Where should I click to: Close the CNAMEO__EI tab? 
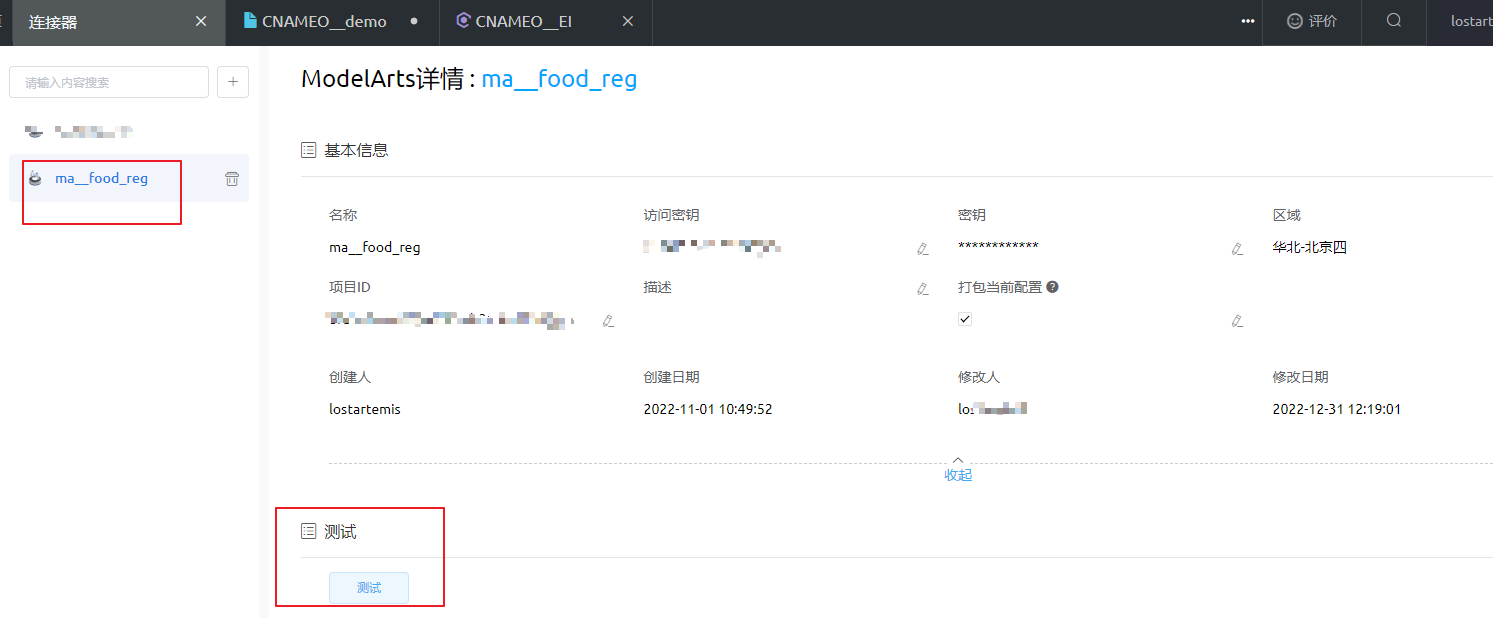tap(628, 21)
